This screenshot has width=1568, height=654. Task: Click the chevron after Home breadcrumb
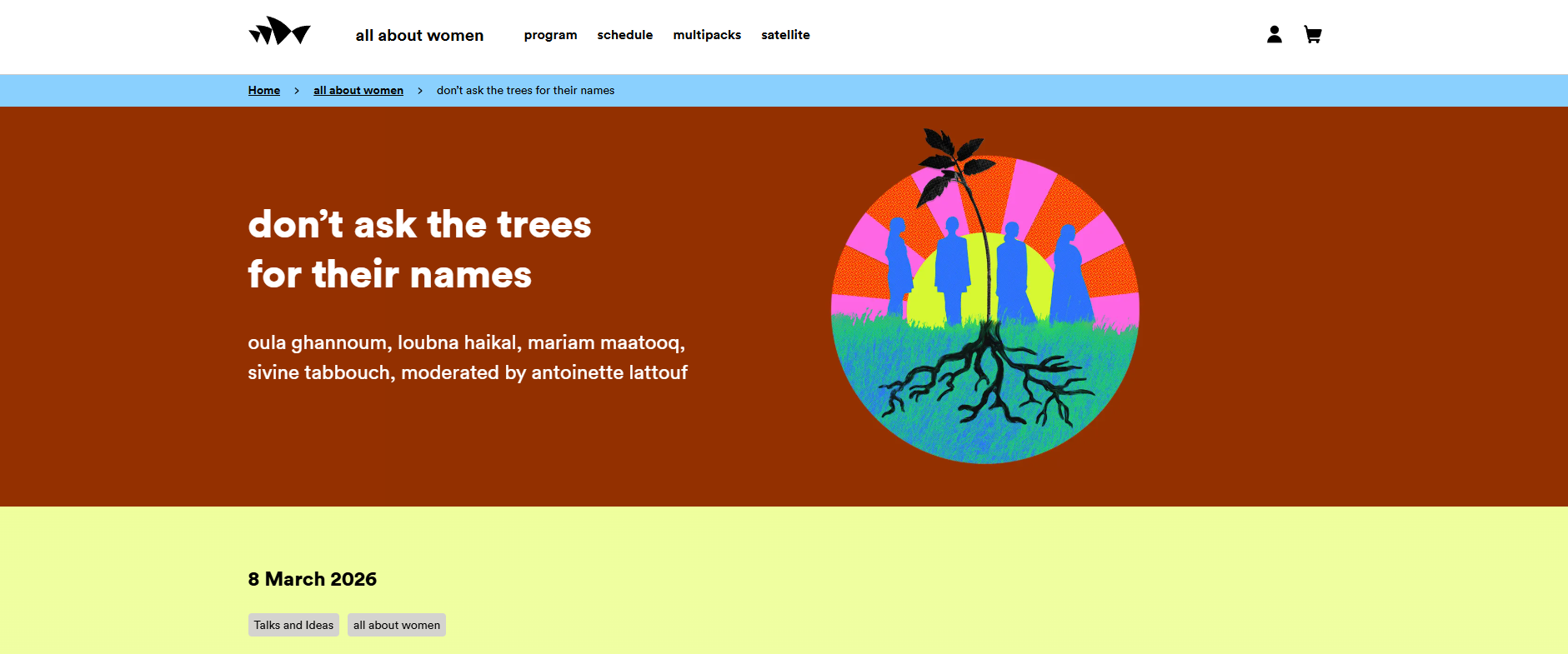[297, 91]
